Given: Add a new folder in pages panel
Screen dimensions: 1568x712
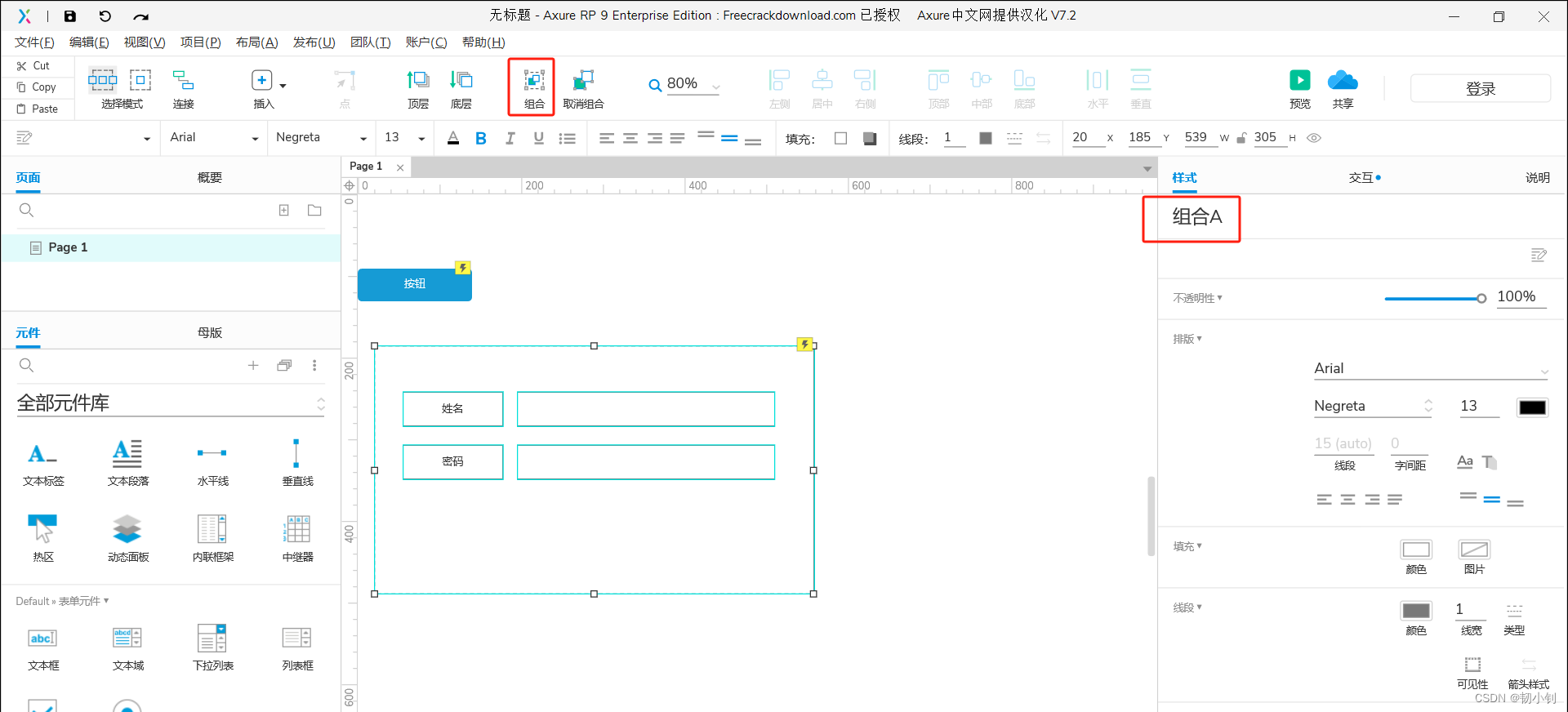Looking at the screenshot, I should tap(314, 210).
